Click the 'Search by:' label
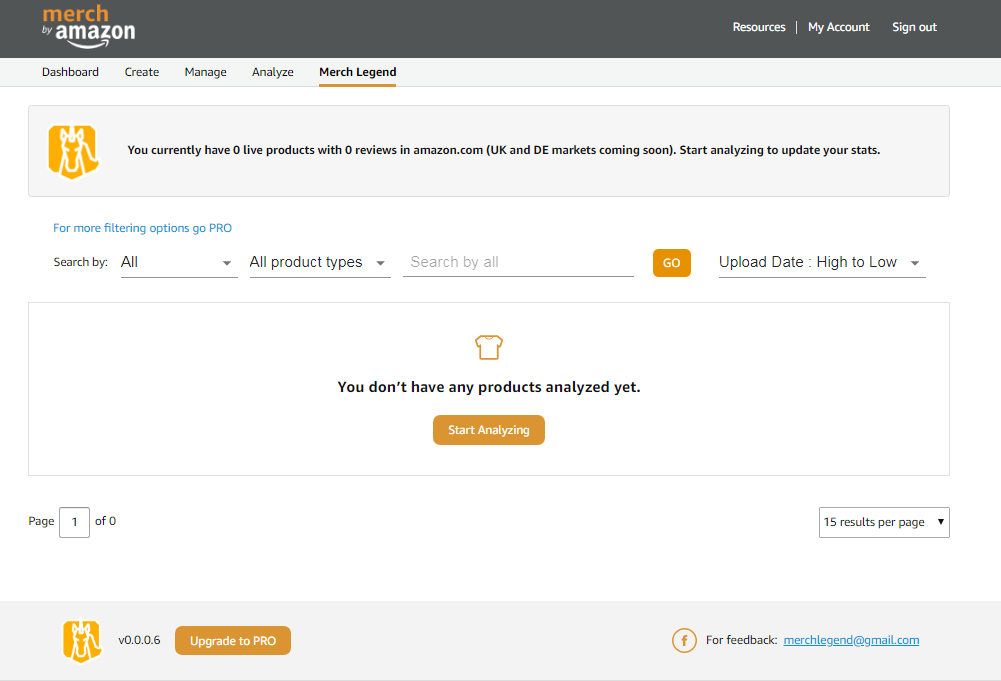 click(80, 262)
